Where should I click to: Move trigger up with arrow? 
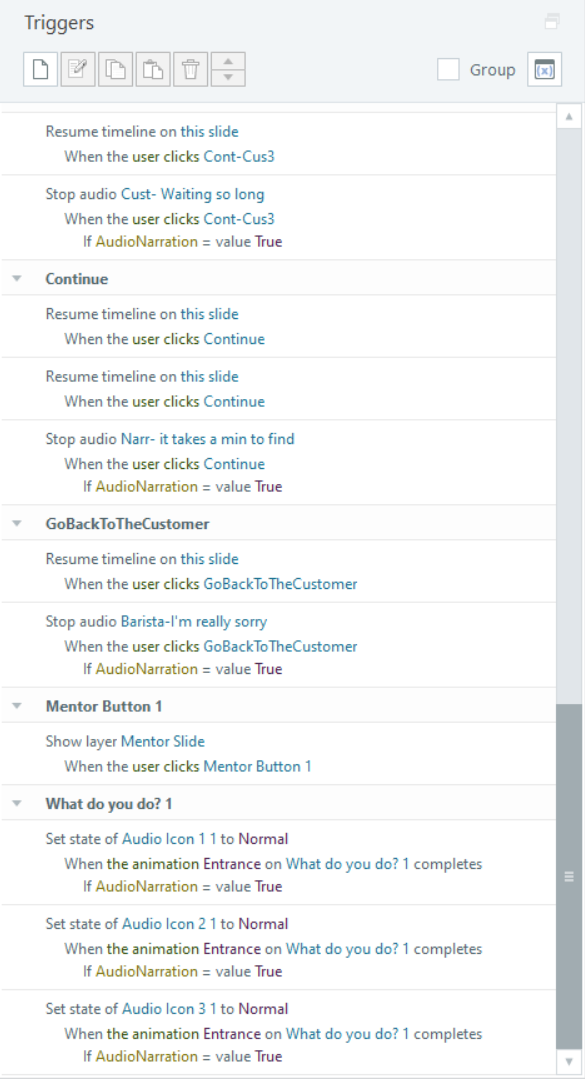(228, 61)
